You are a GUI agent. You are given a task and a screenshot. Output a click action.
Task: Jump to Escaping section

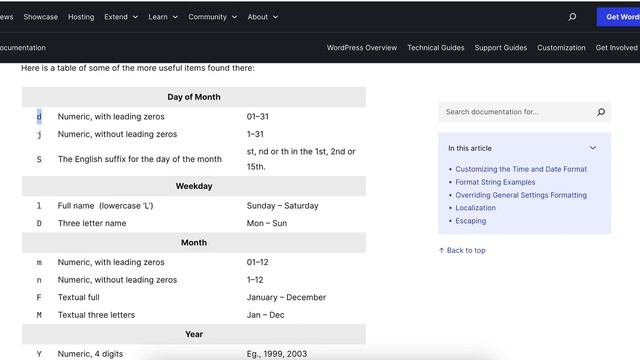[x=471, y=221]
